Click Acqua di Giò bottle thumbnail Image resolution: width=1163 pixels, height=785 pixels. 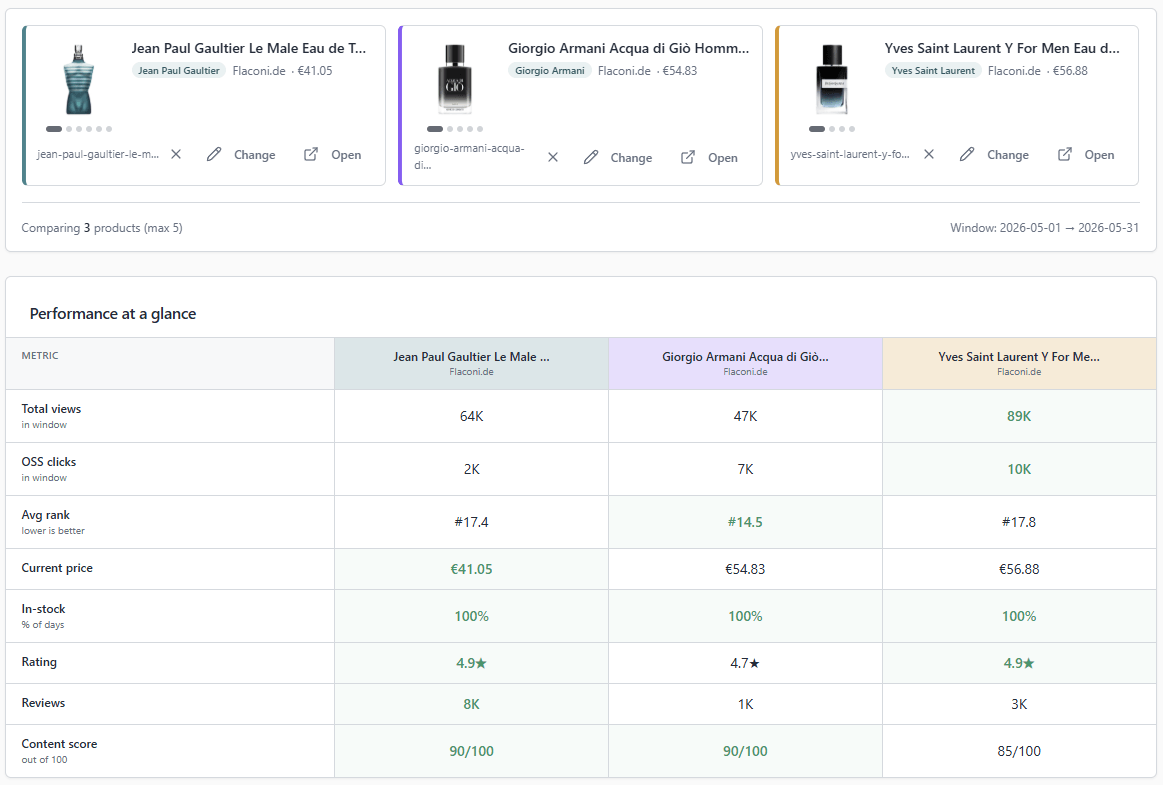click(x=455, y=79)
